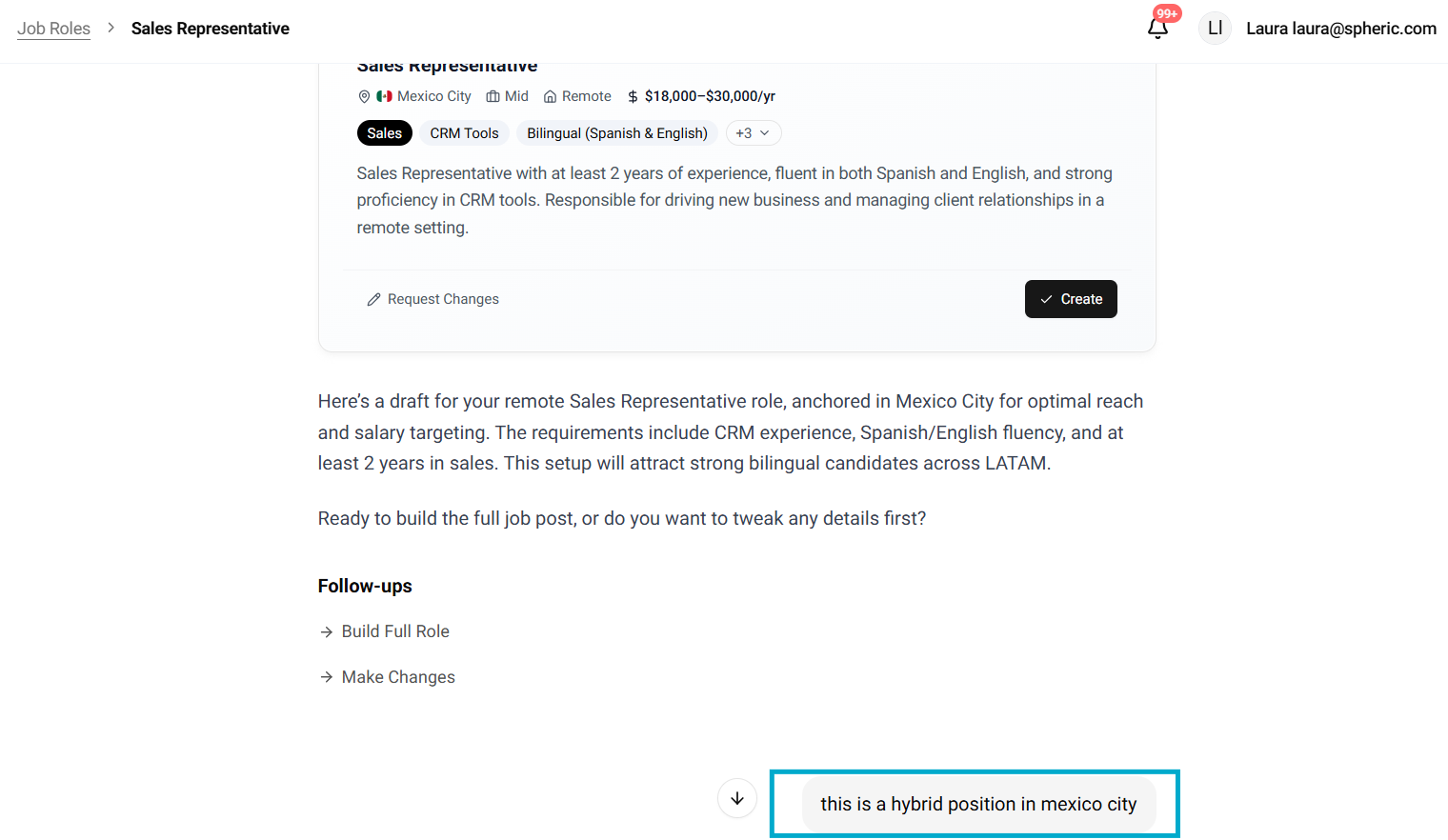Image resolution: width=1448 pixels, height=840 pixels.
Task: Click the LI user avatar
Action: (x=1215, y=29)
